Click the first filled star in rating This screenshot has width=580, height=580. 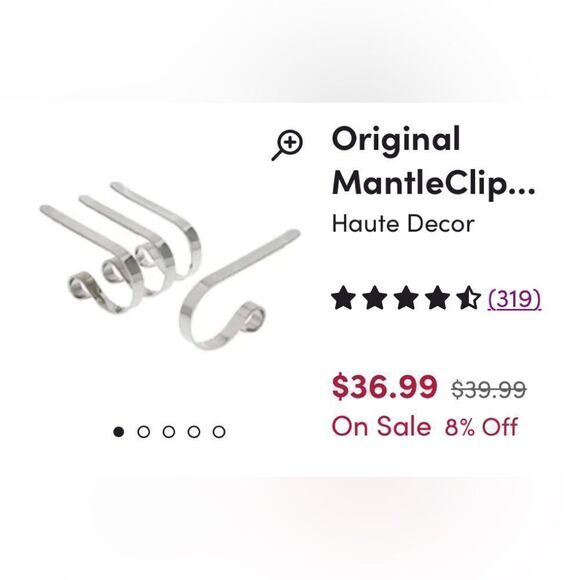(x=343, y=297)
